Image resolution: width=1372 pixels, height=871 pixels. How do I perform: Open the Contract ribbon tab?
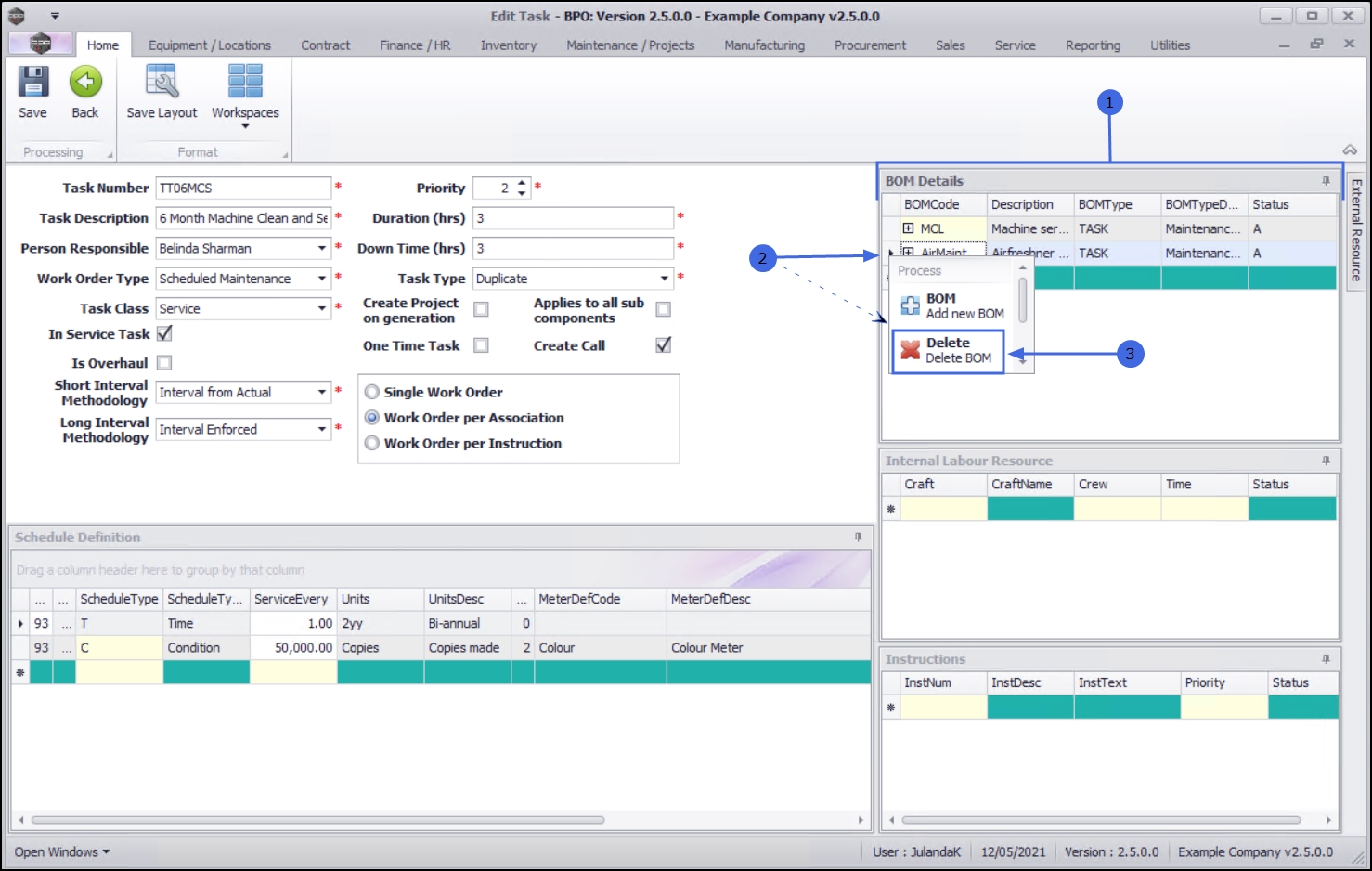click(x=326, y=45)
